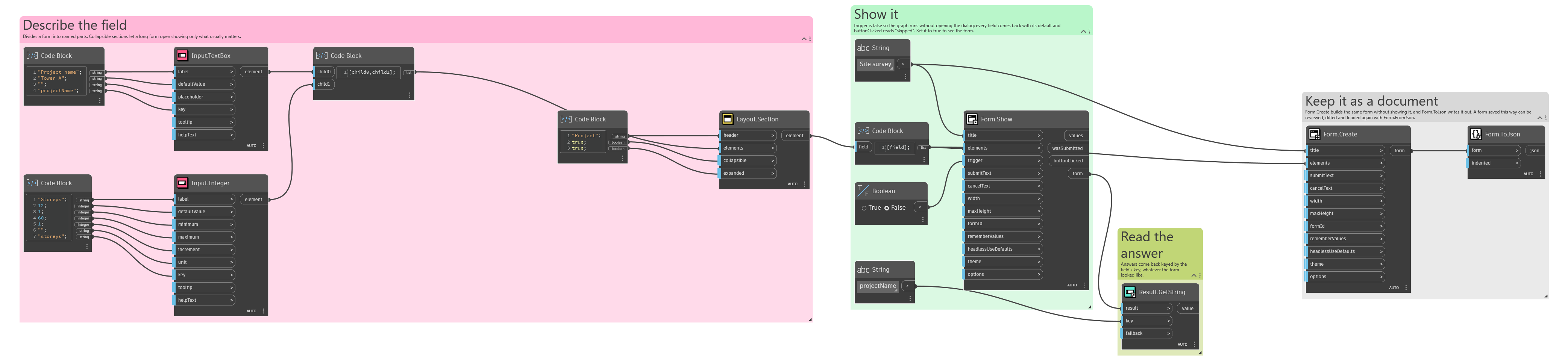Open the Form.ToJson node's three-dot menu

coord(1541,174)
